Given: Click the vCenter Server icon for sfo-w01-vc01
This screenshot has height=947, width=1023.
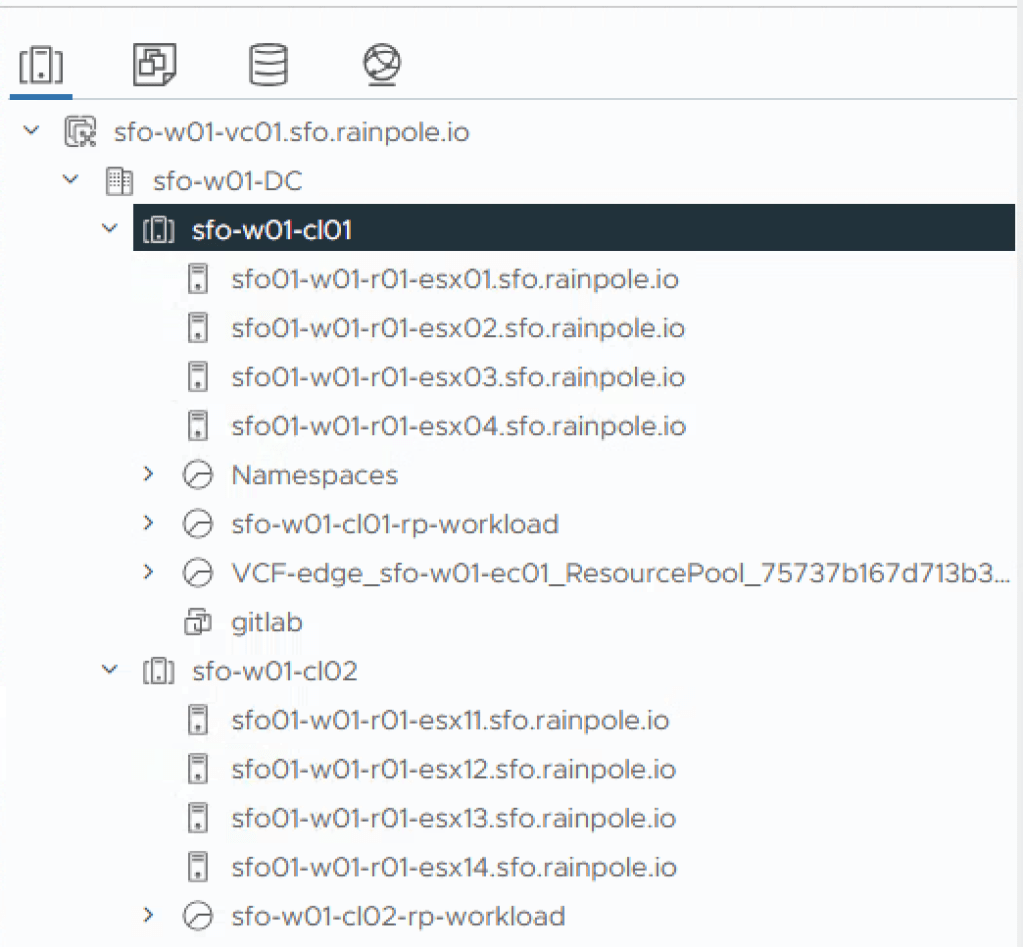Looking at the screenshot, I should coord(80,132).
